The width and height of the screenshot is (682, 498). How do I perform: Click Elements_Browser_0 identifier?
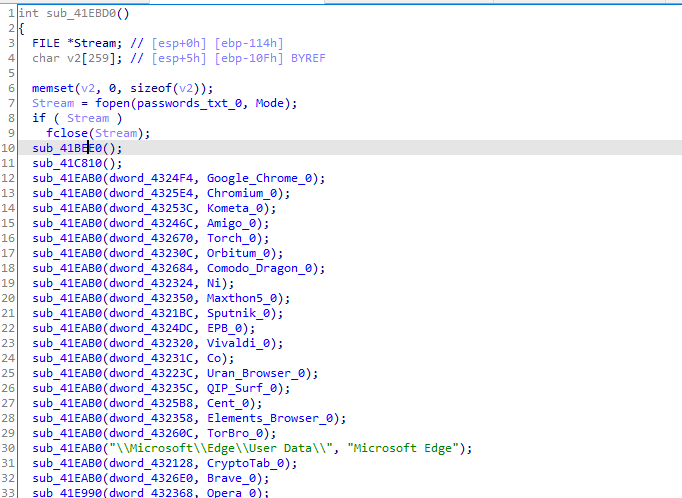tap(270, 418)
